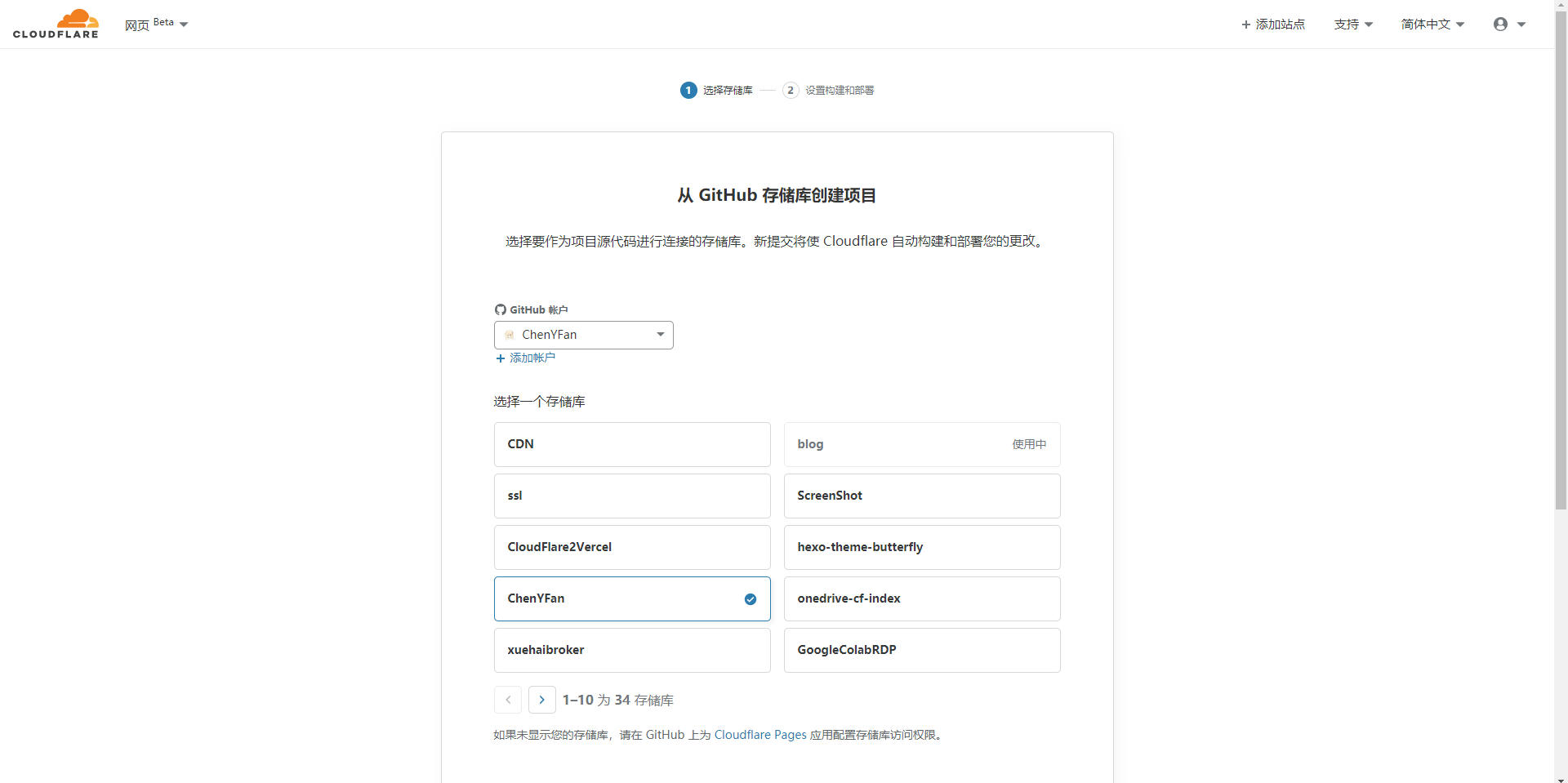Select the CDN repository

631,444
